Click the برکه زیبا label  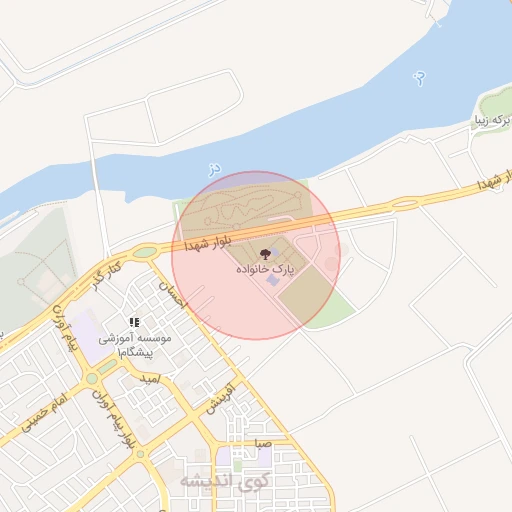[493, 120]
